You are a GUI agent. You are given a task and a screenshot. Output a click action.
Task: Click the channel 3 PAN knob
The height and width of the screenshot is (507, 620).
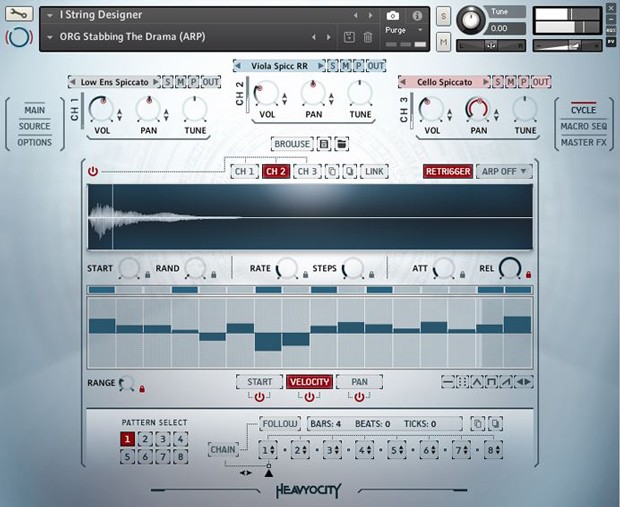pyautogui.click(x=478, y=109)
